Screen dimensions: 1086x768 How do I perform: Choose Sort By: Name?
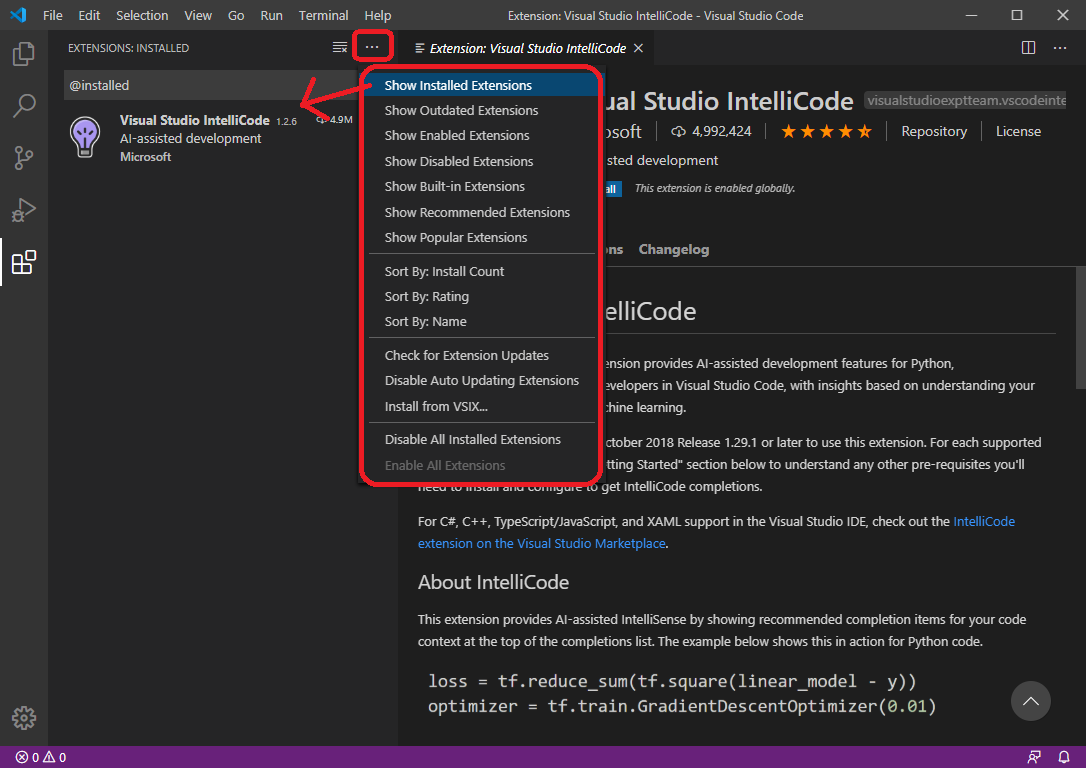coord(481,321)
